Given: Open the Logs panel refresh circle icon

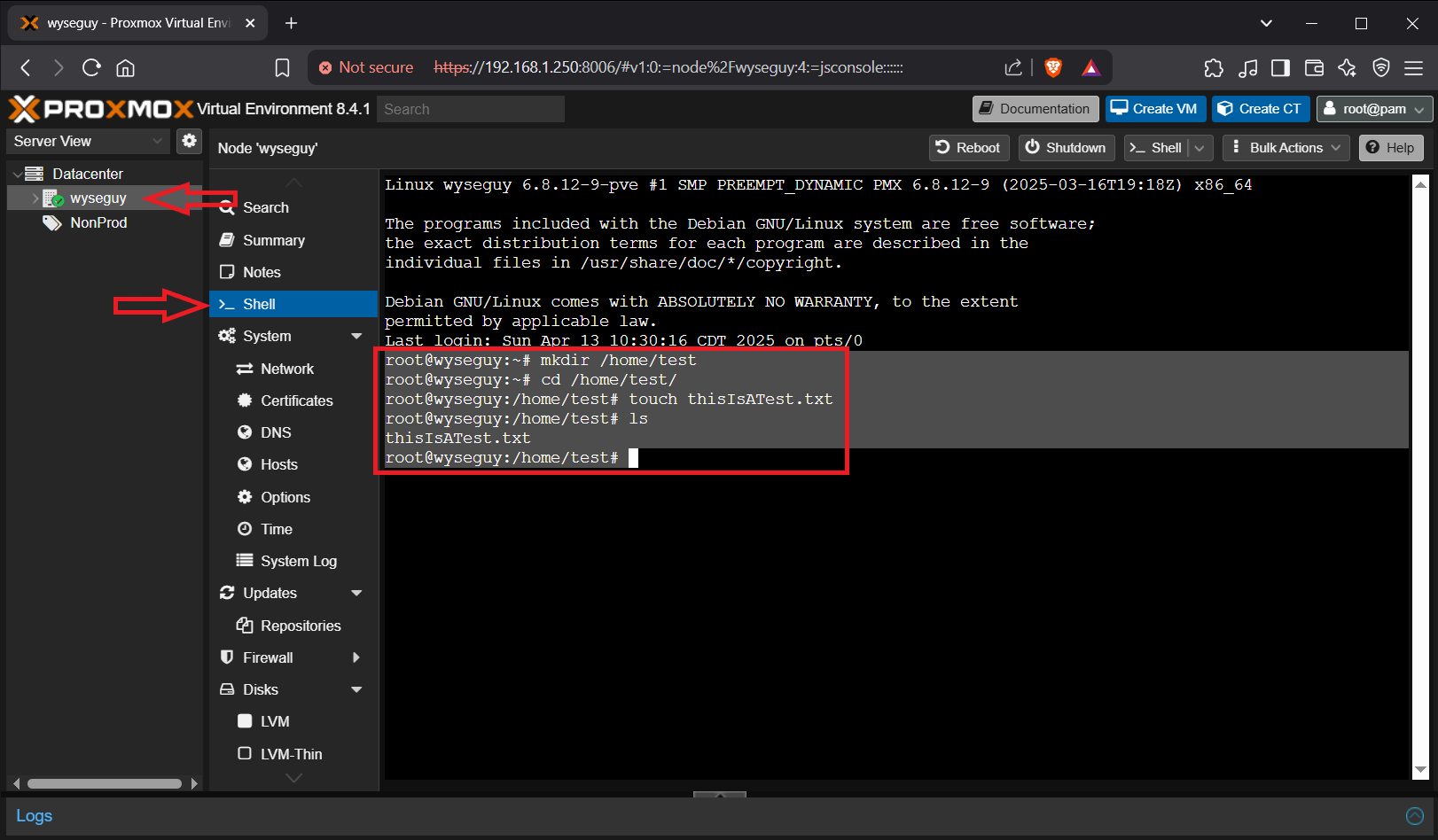Looking at the screenshot, I should click(x=1415, y=816).
